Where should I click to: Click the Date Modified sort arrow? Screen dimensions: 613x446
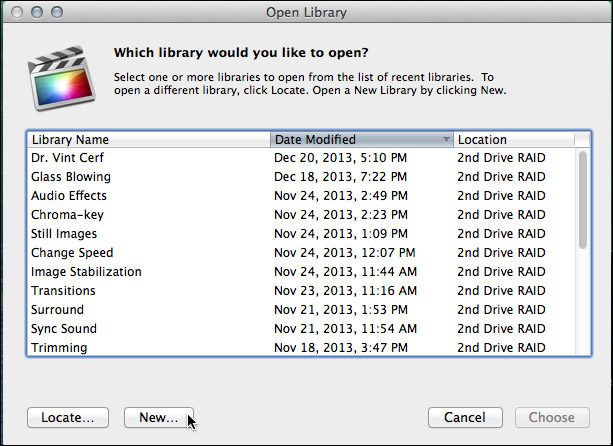click(x=446, y=140)
